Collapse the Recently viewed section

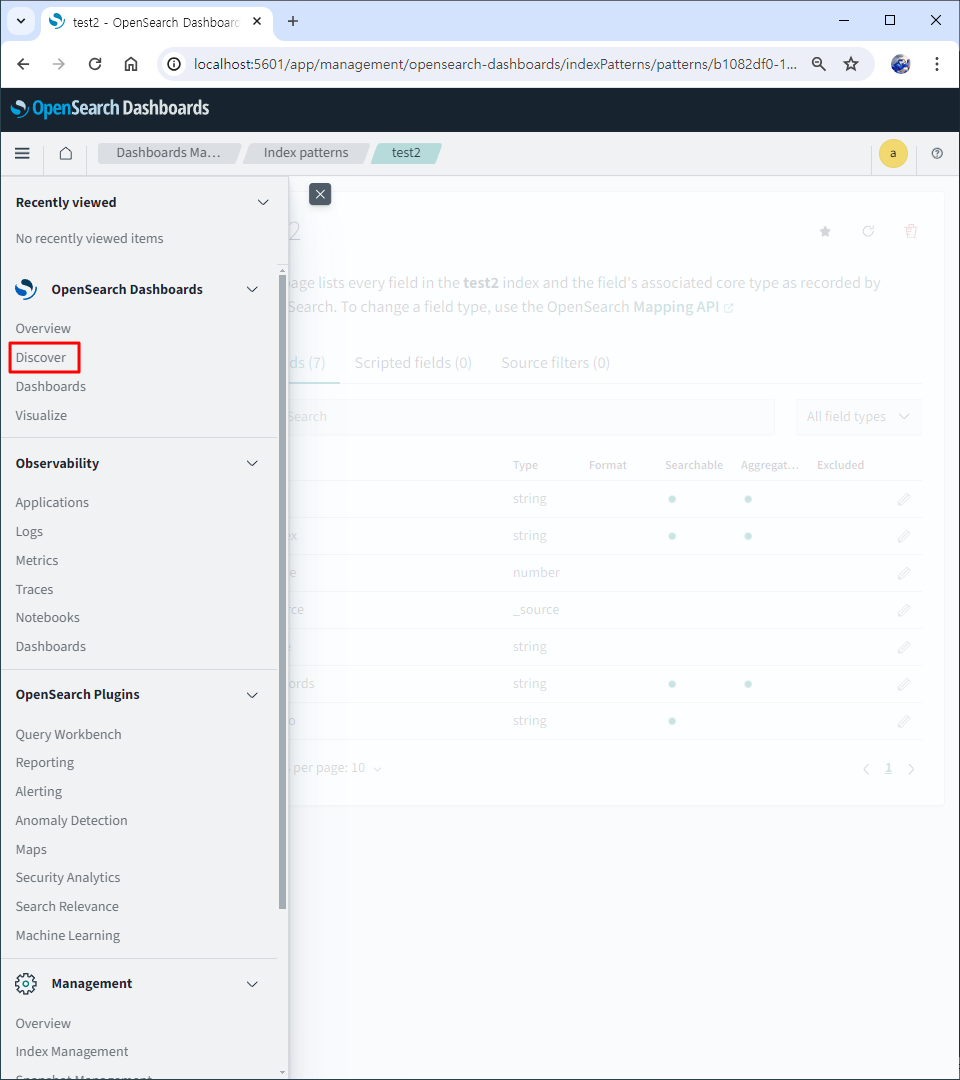point(263,202)
